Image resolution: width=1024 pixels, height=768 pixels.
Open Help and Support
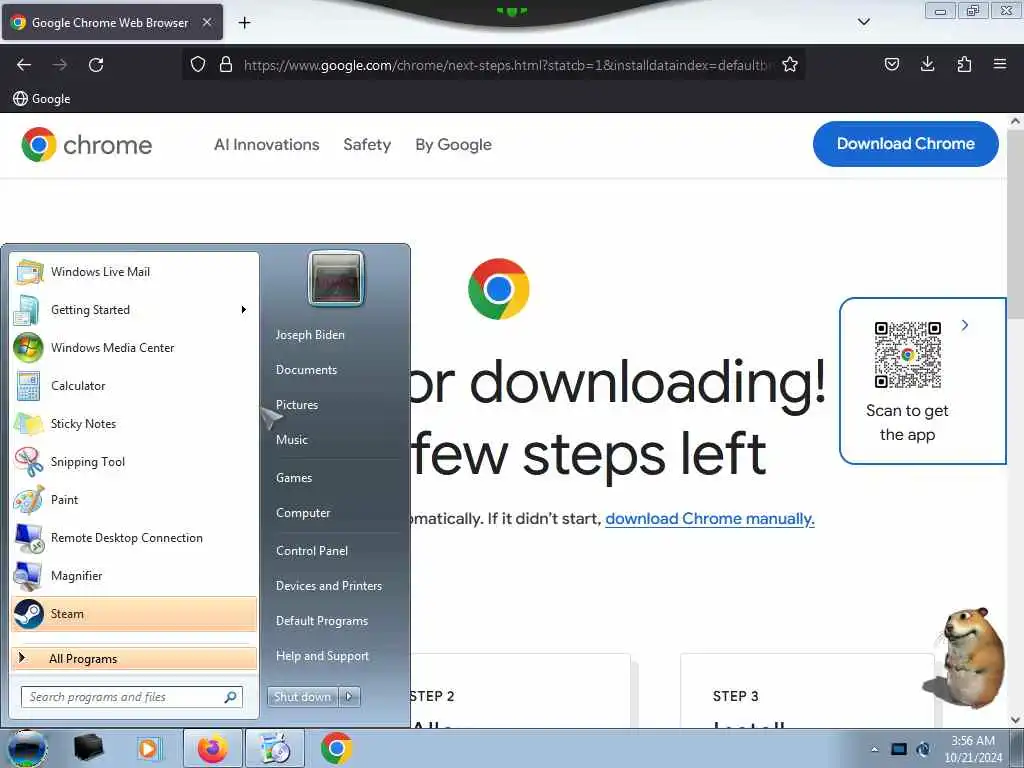point(322,656)
